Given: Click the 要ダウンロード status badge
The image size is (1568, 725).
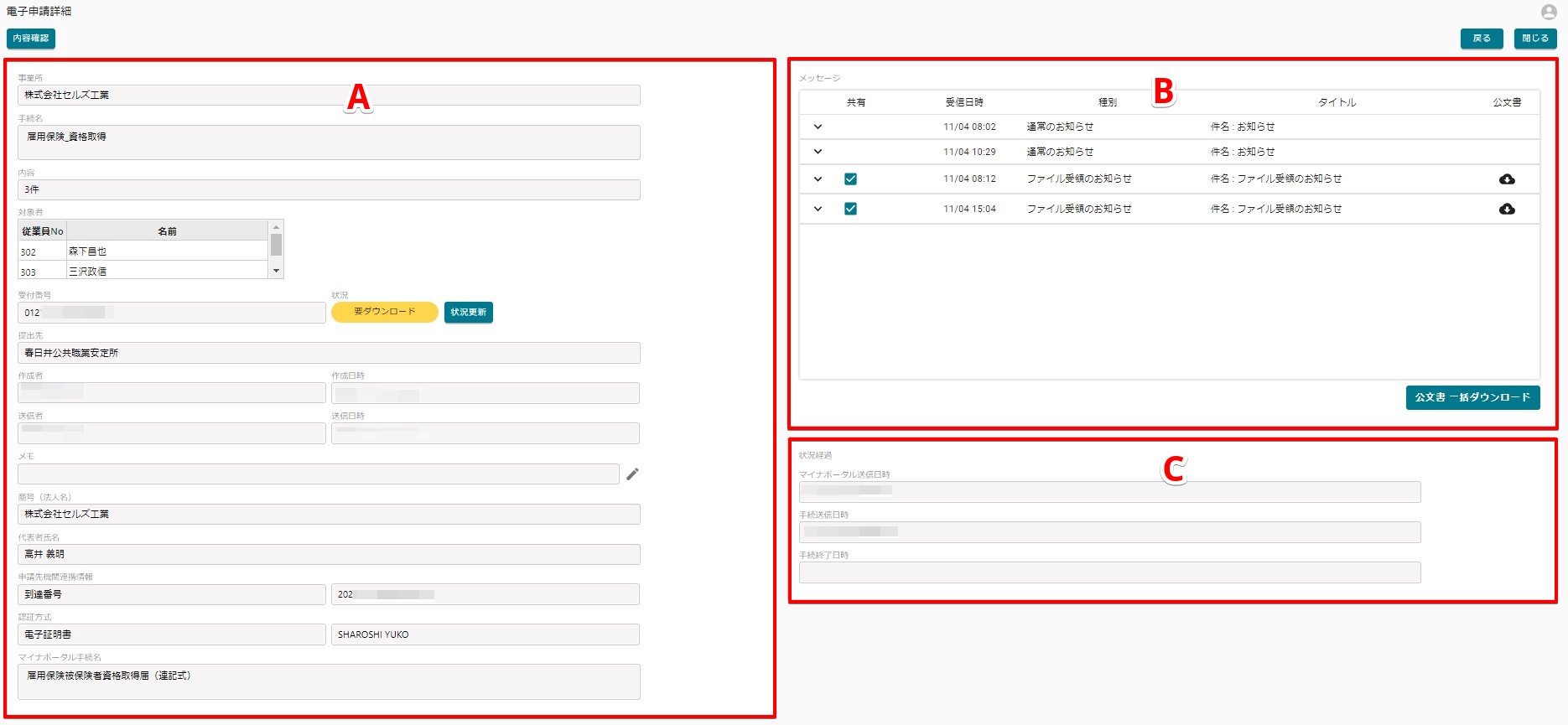Looking at the screenshot, I should click(x=385, y=312).
